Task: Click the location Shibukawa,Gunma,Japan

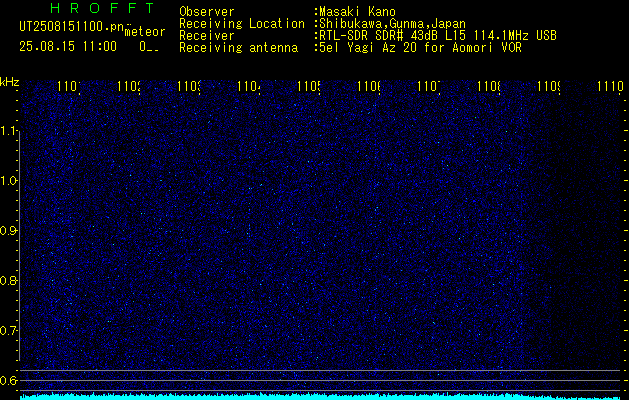Action: pyautogui.click(x=390, y=24)
